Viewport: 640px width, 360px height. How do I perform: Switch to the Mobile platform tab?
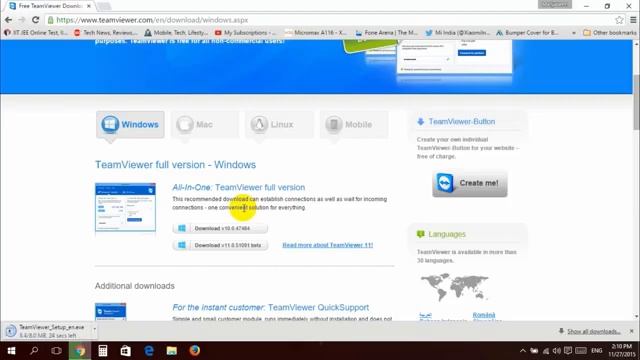pyautogui.click(x=354, y=124)
